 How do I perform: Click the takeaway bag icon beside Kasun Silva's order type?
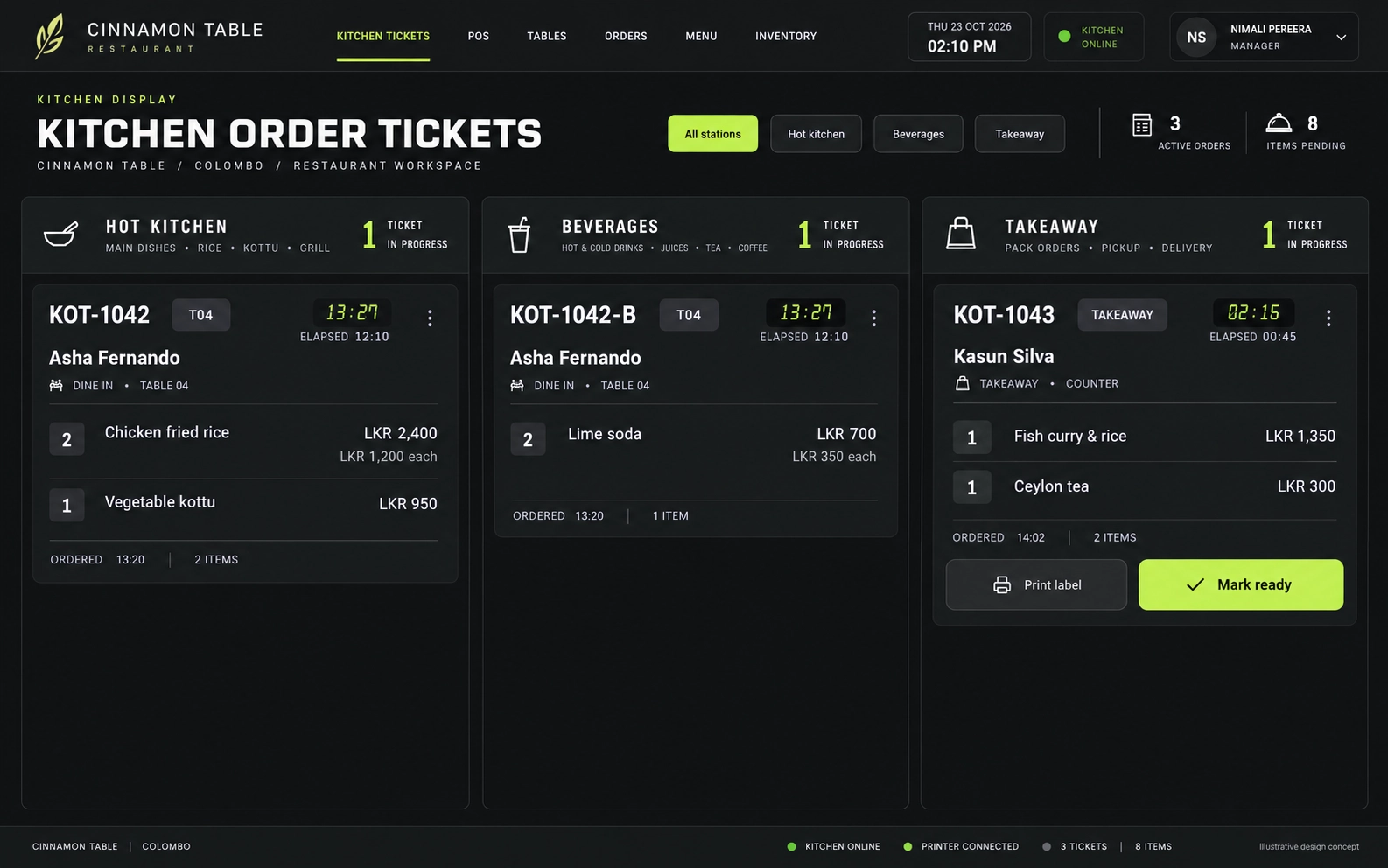pyautogui.click(x=963, y=383)
